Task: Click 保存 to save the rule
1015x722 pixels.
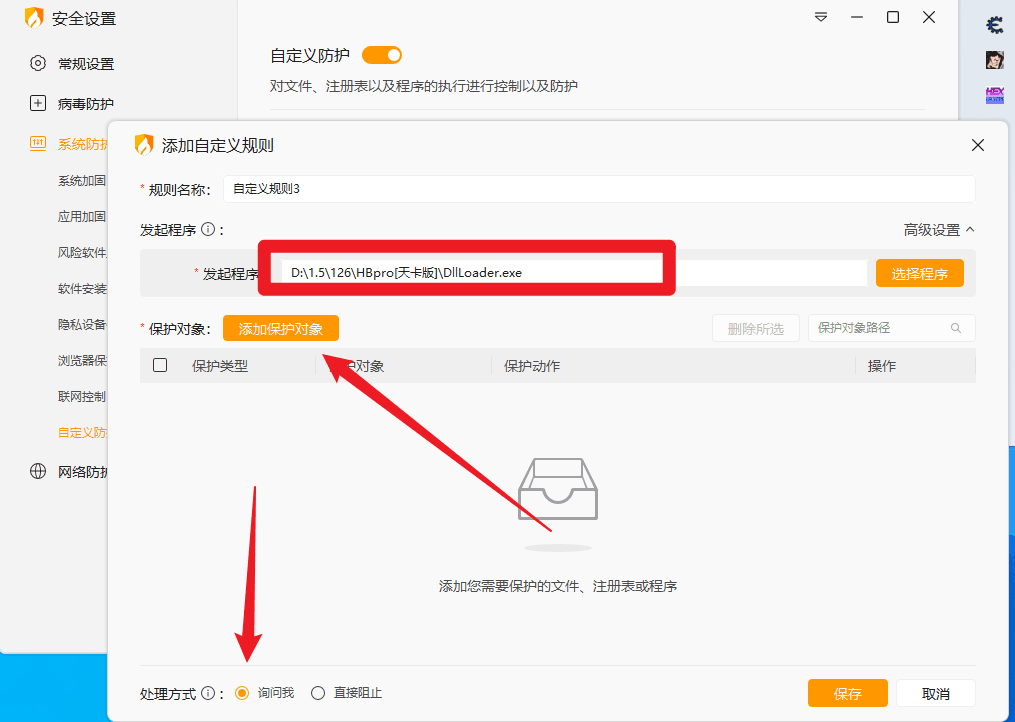Action: 847,693
